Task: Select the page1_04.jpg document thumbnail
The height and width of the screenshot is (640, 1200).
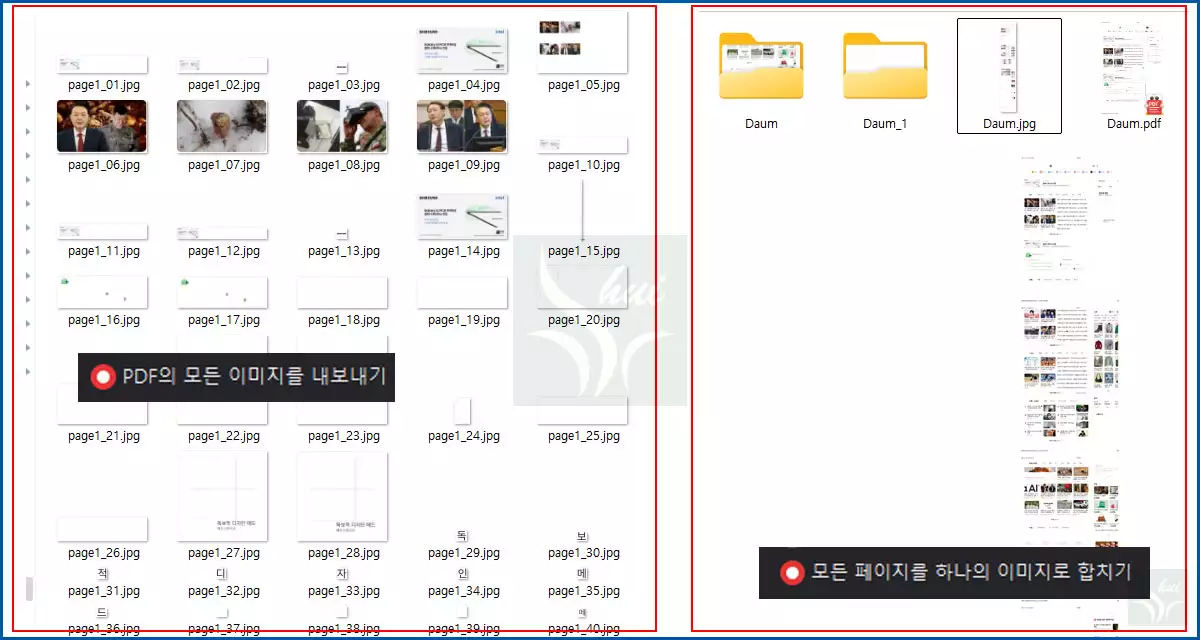Action: (461, 48)
